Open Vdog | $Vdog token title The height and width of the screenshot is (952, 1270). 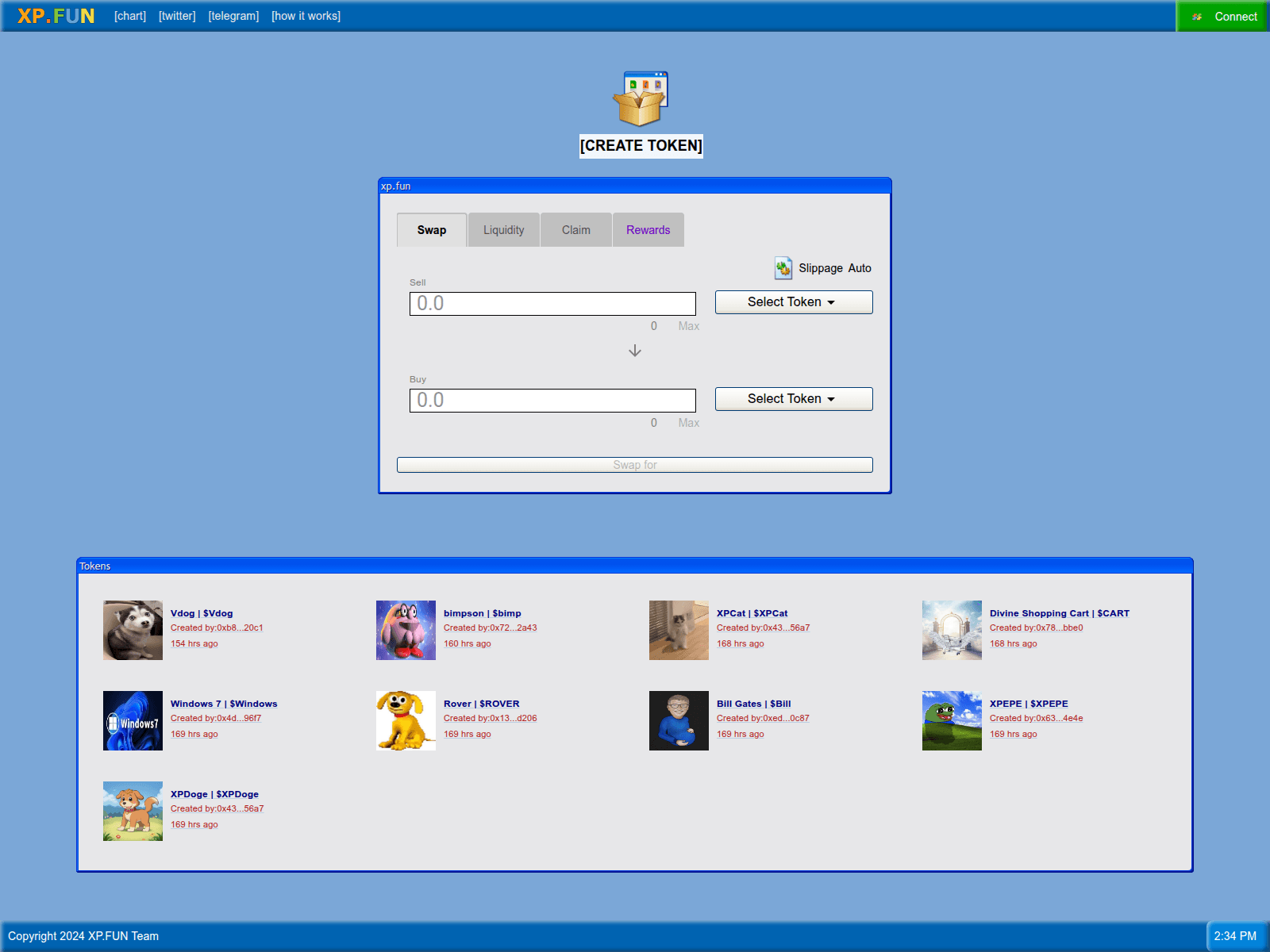[x=202, y=613]
